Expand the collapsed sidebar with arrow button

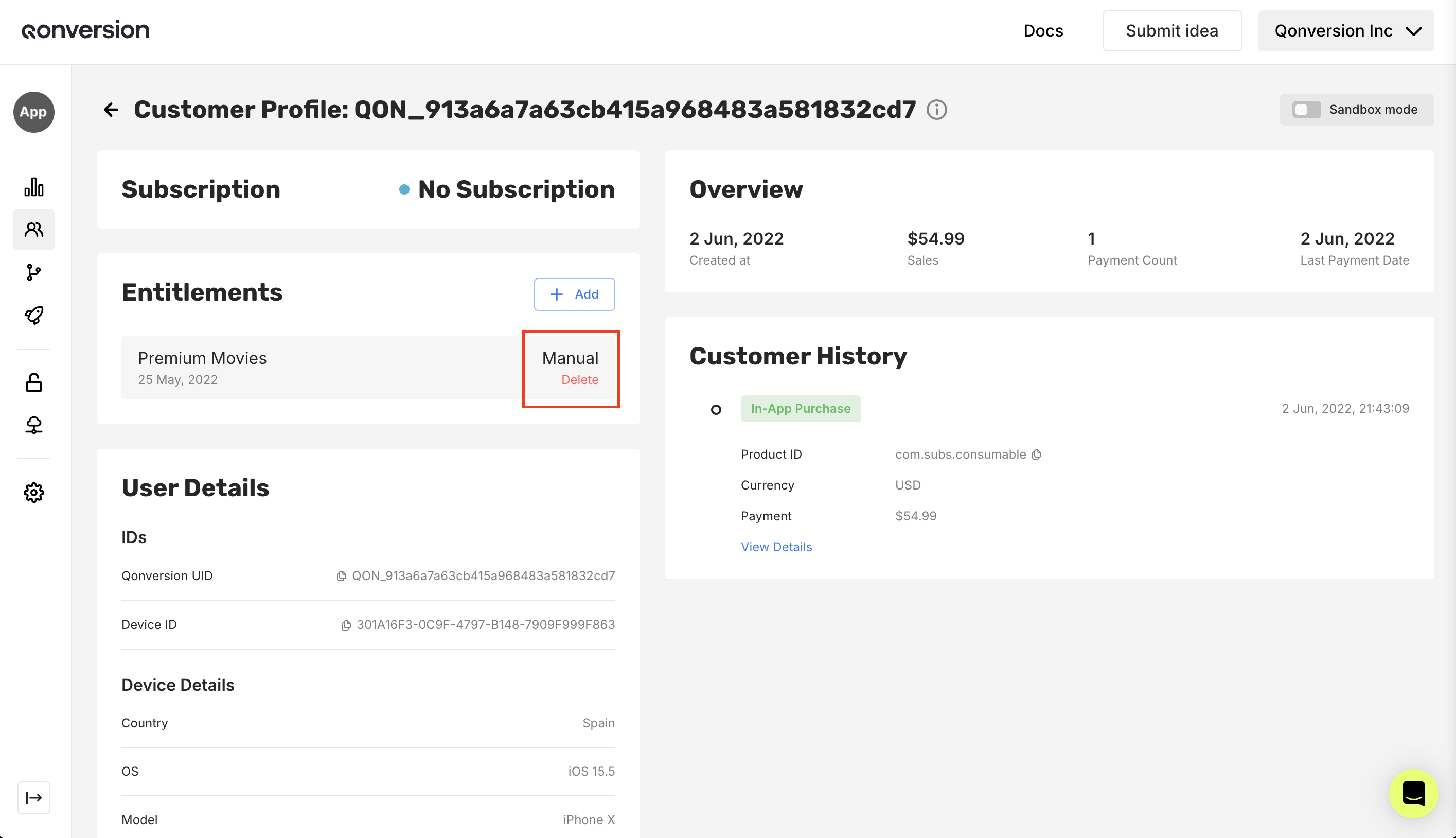(34, 797)
